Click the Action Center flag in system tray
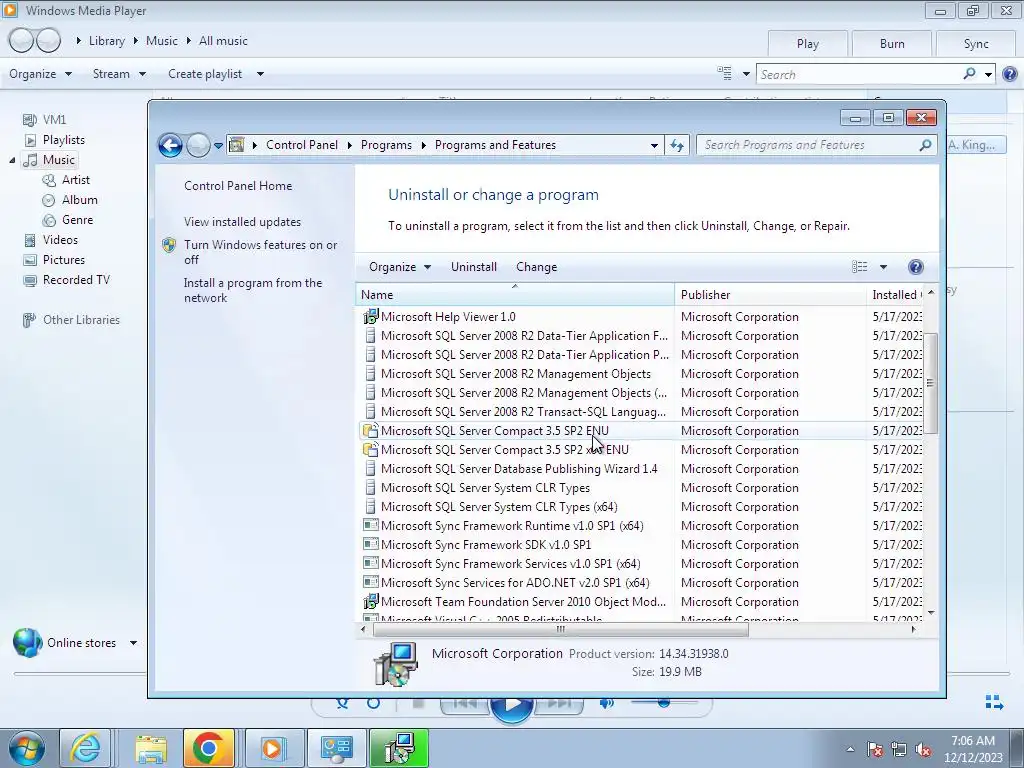Viewport: 1024px width, 768px height. coord(875,749)
